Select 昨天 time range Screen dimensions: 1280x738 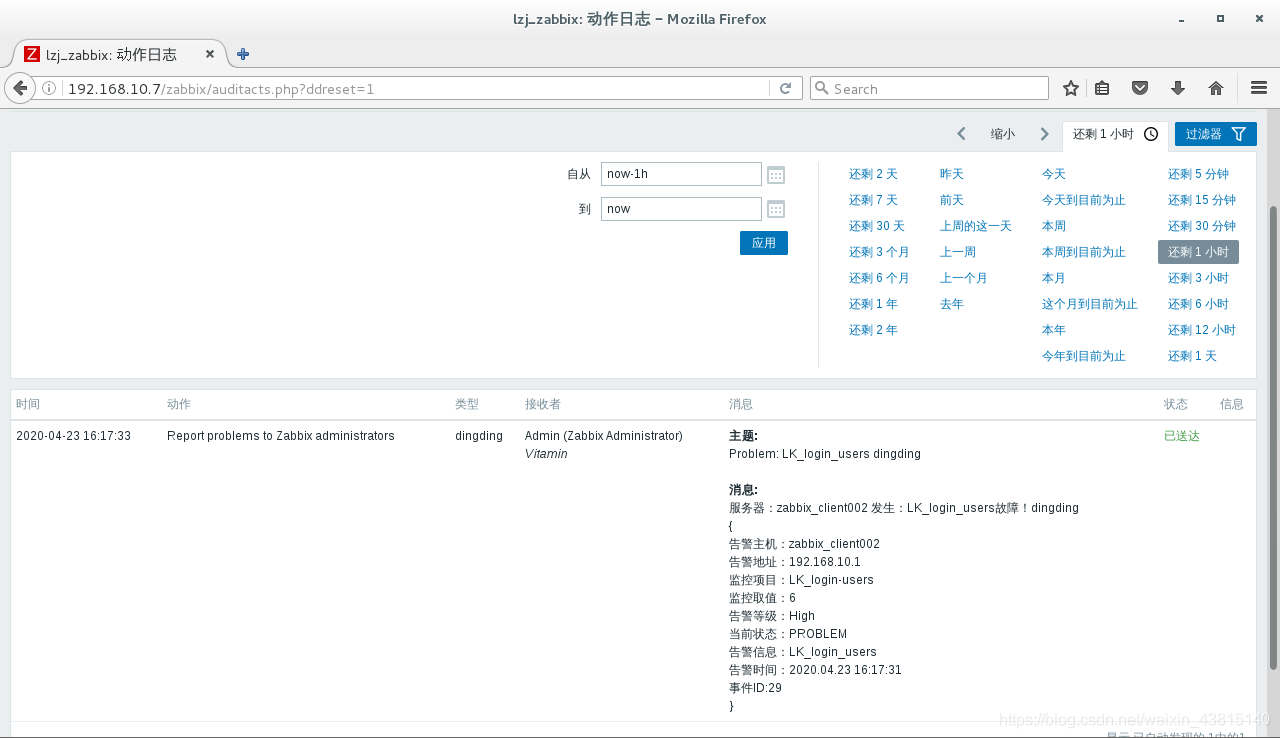coord(952,174)
